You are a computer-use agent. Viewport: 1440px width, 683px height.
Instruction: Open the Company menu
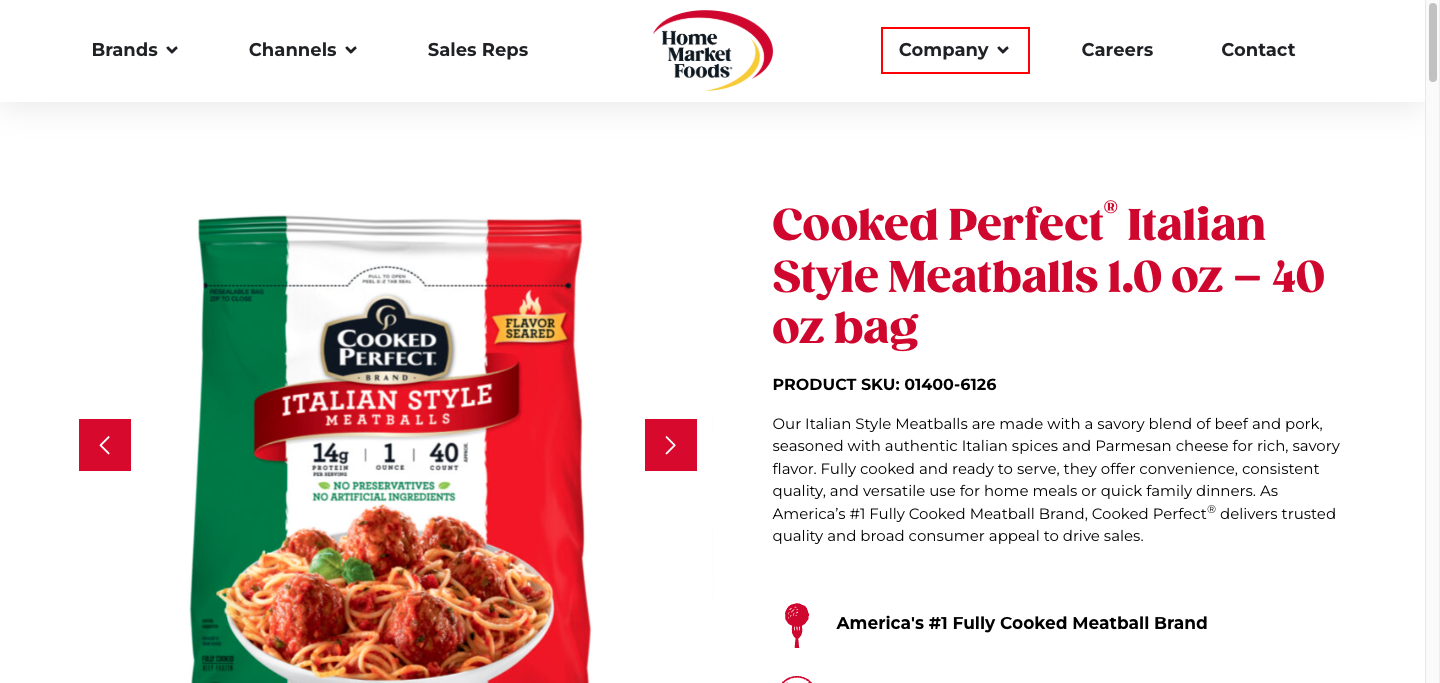[955, 50]
